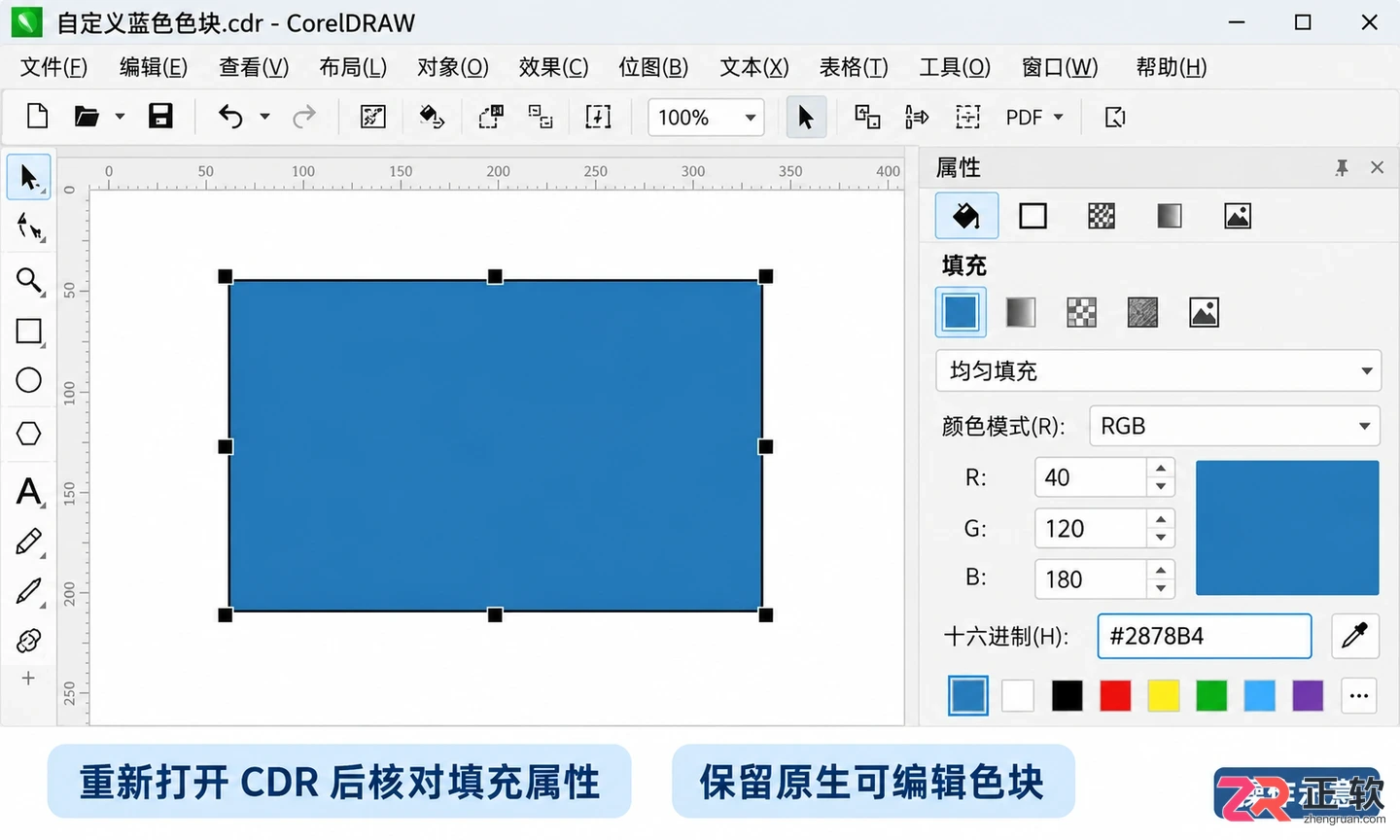Screen dimensions: 1400x840
Task: Open the 效果(C) menu
Action: (553, 67)
